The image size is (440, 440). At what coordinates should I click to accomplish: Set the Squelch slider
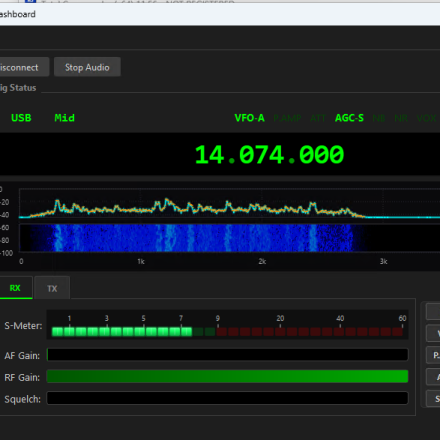pos(227,398)
